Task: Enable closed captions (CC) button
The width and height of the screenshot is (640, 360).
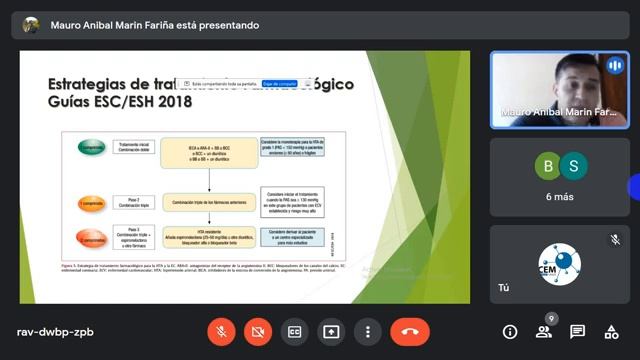Action: [294, 332]
